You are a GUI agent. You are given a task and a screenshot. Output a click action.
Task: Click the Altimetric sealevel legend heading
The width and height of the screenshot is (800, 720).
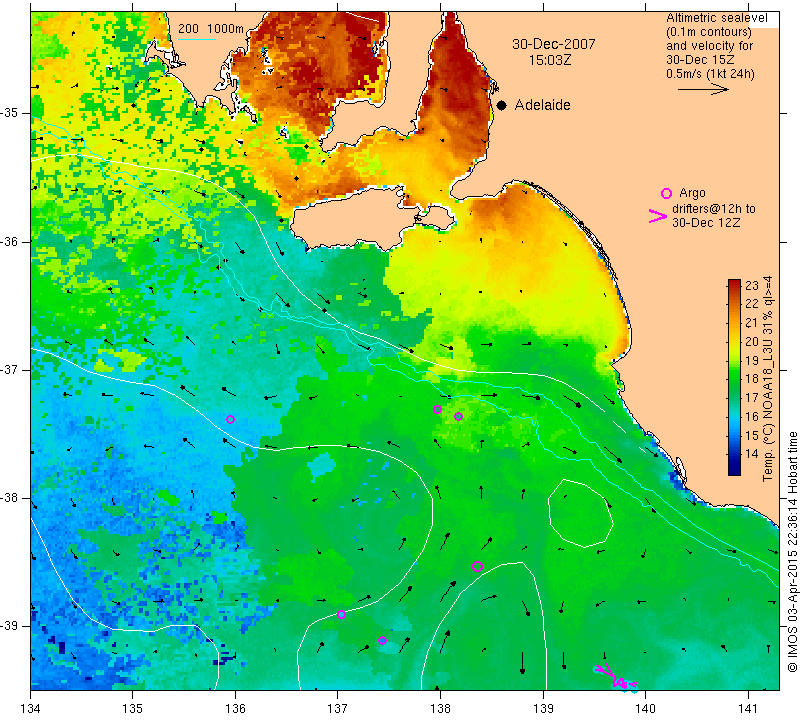point(717,18)
